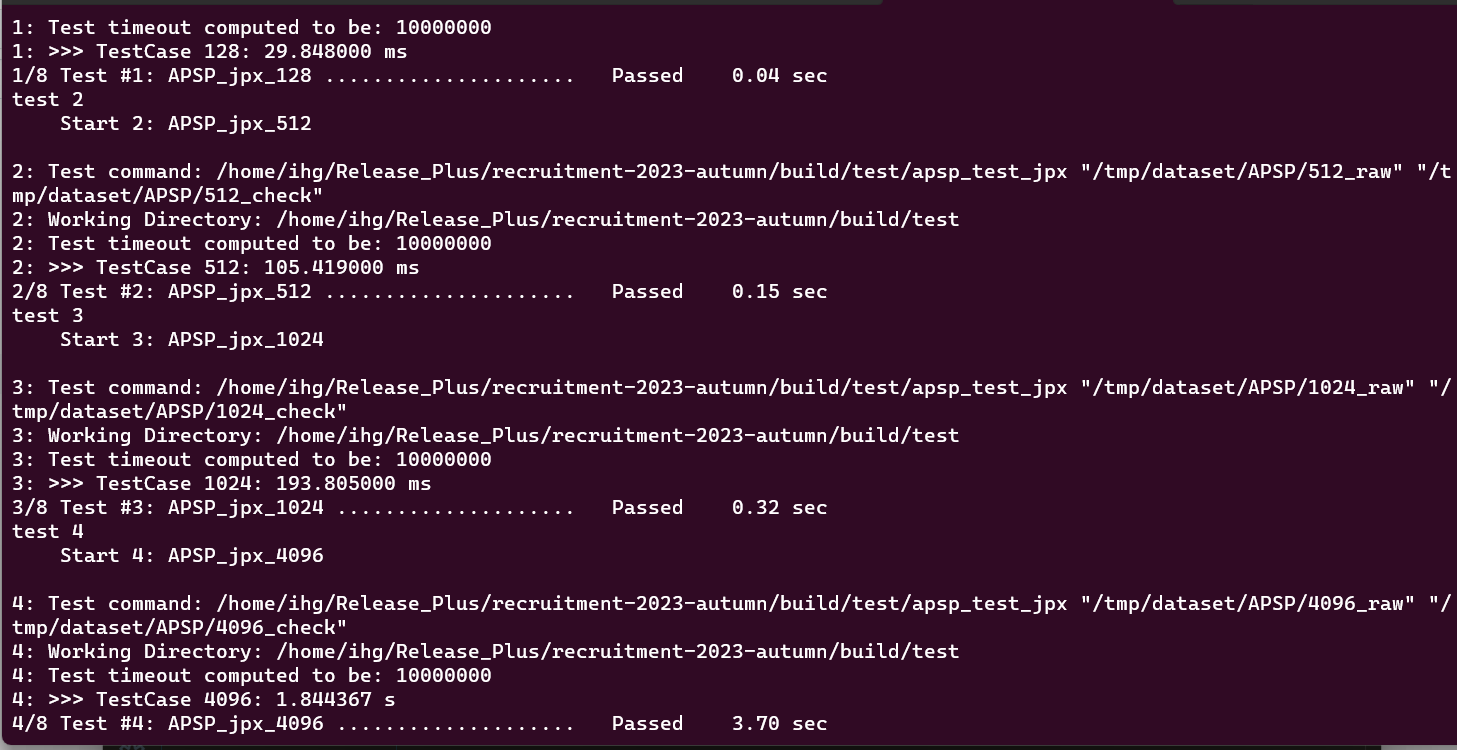Click the "Start 4: APSP_jpx_4096" line
This screenshot has width=1457, height=750.
[x=191, y=555]
